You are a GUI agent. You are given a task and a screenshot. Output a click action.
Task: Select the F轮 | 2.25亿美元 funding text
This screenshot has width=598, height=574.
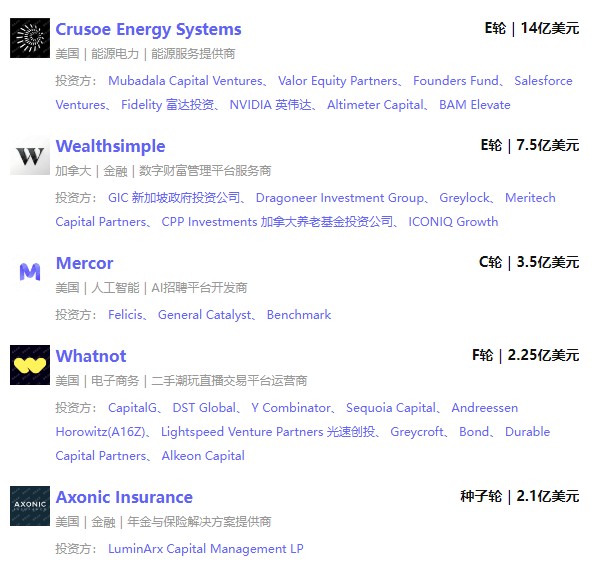coord(526,355)
